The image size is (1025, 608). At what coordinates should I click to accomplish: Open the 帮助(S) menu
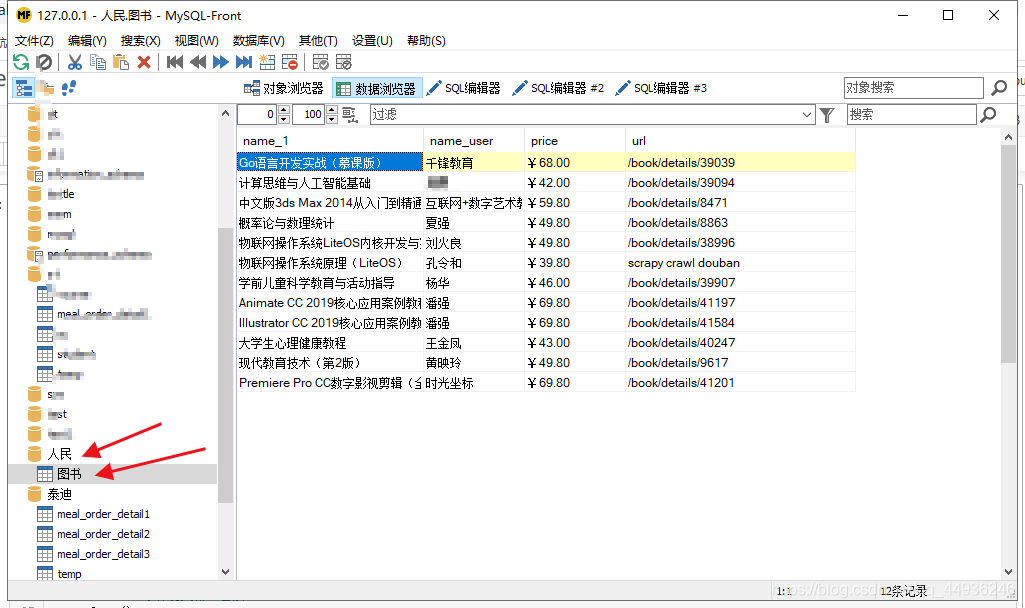(x=426, y=41)
